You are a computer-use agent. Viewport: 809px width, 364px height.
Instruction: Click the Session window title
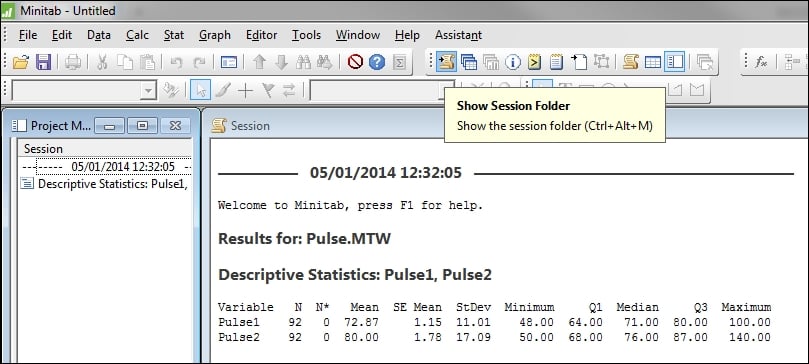(250, 125)
